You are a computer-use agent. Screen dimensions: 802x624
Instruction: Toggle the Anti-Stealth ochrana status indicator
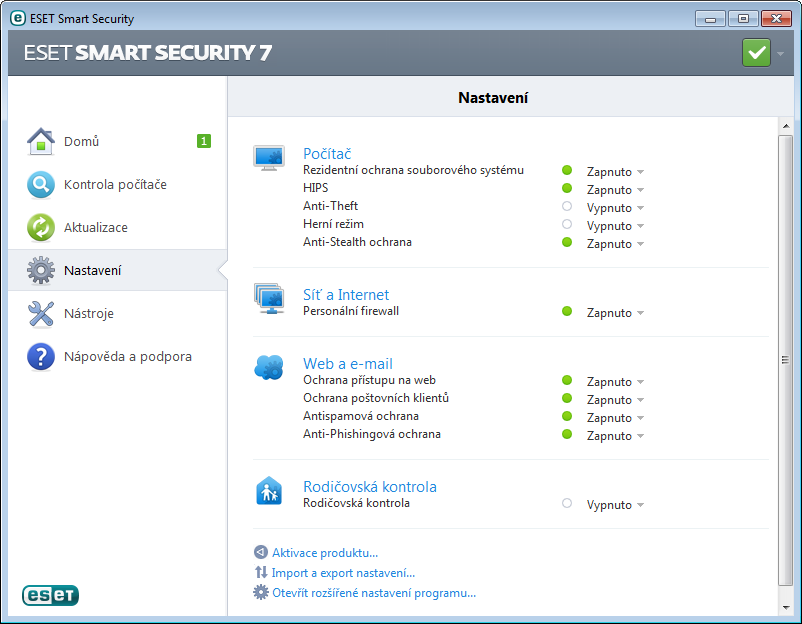567,242
